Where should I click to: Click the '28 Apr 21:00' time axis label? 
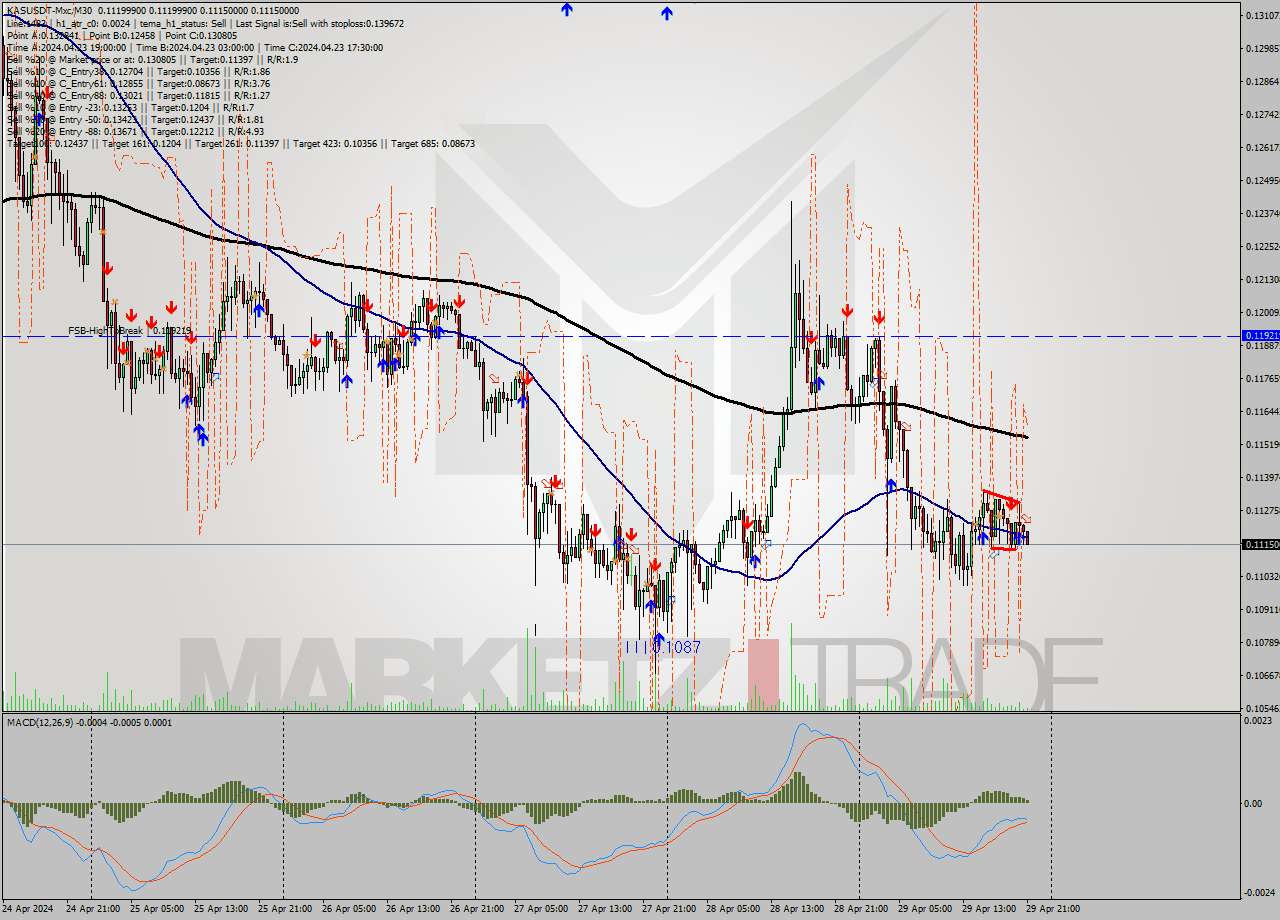(860, 909)
